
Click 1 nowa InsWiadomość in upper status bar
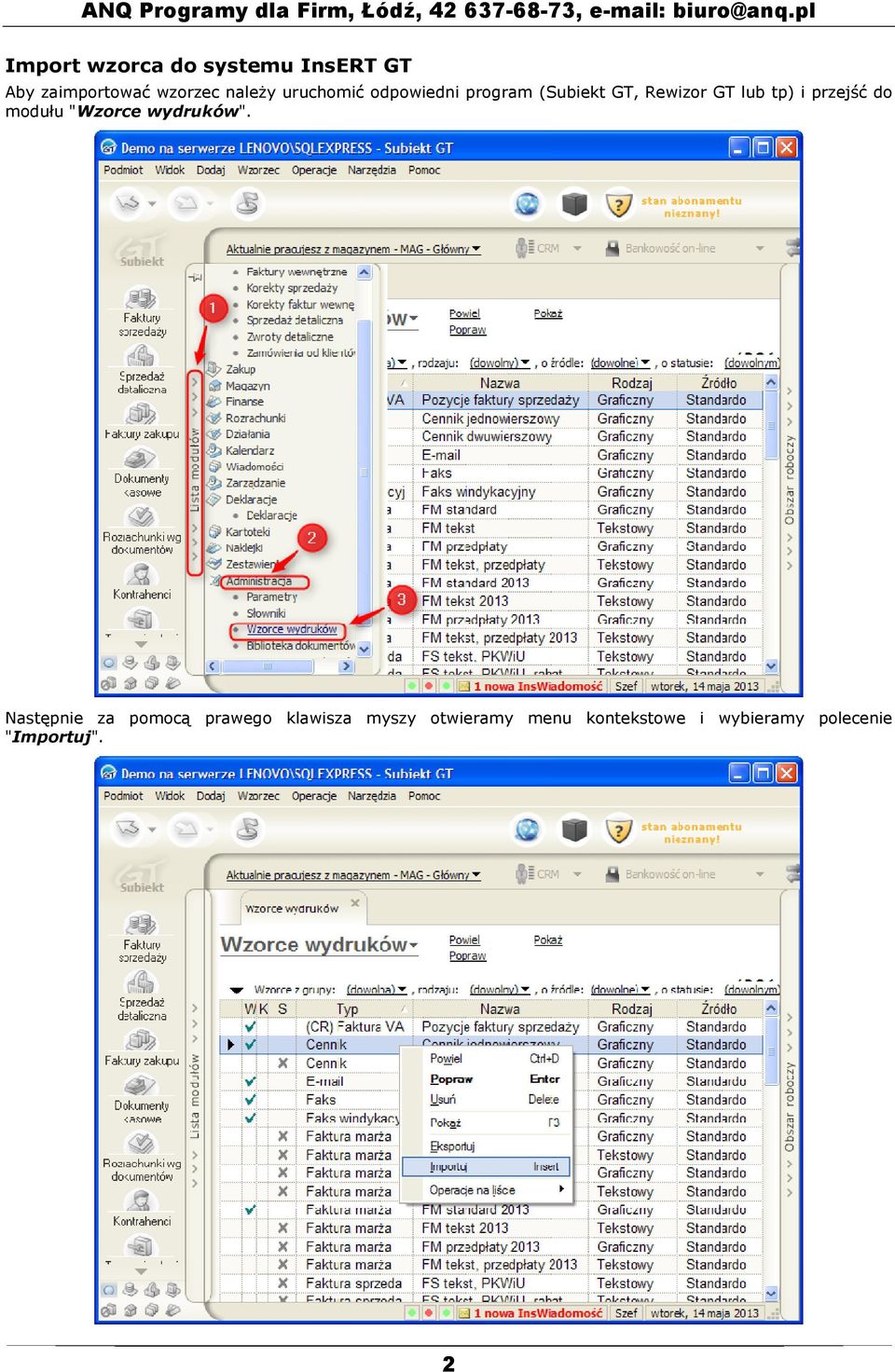pos(538,686)
